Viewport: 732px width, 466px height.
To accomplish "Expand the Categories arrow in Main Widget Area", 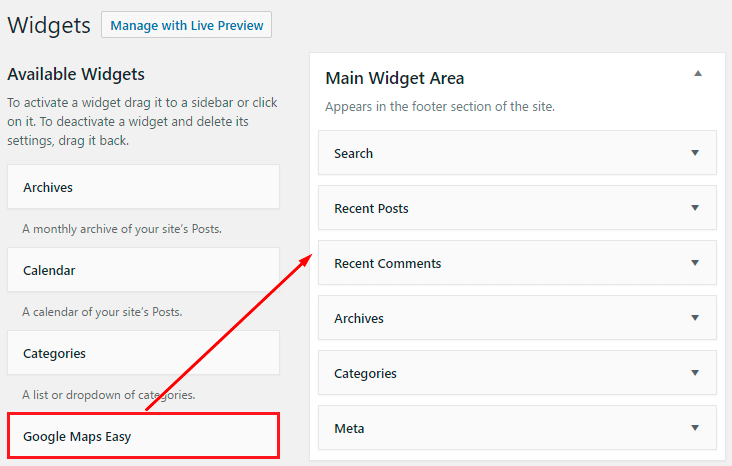I will (695, 373).
